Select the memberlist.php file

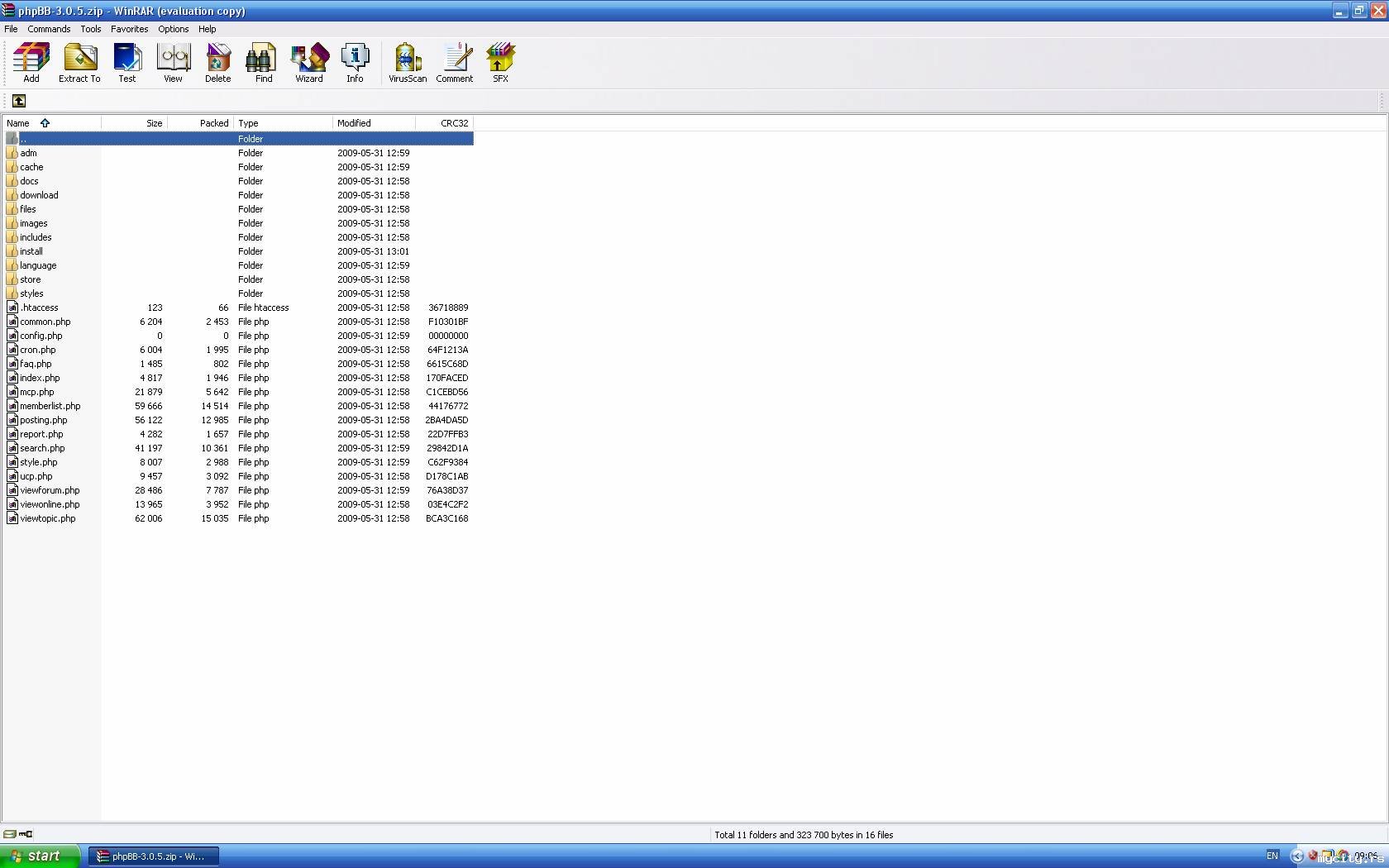pyautogui.click(x=50, y=406)
